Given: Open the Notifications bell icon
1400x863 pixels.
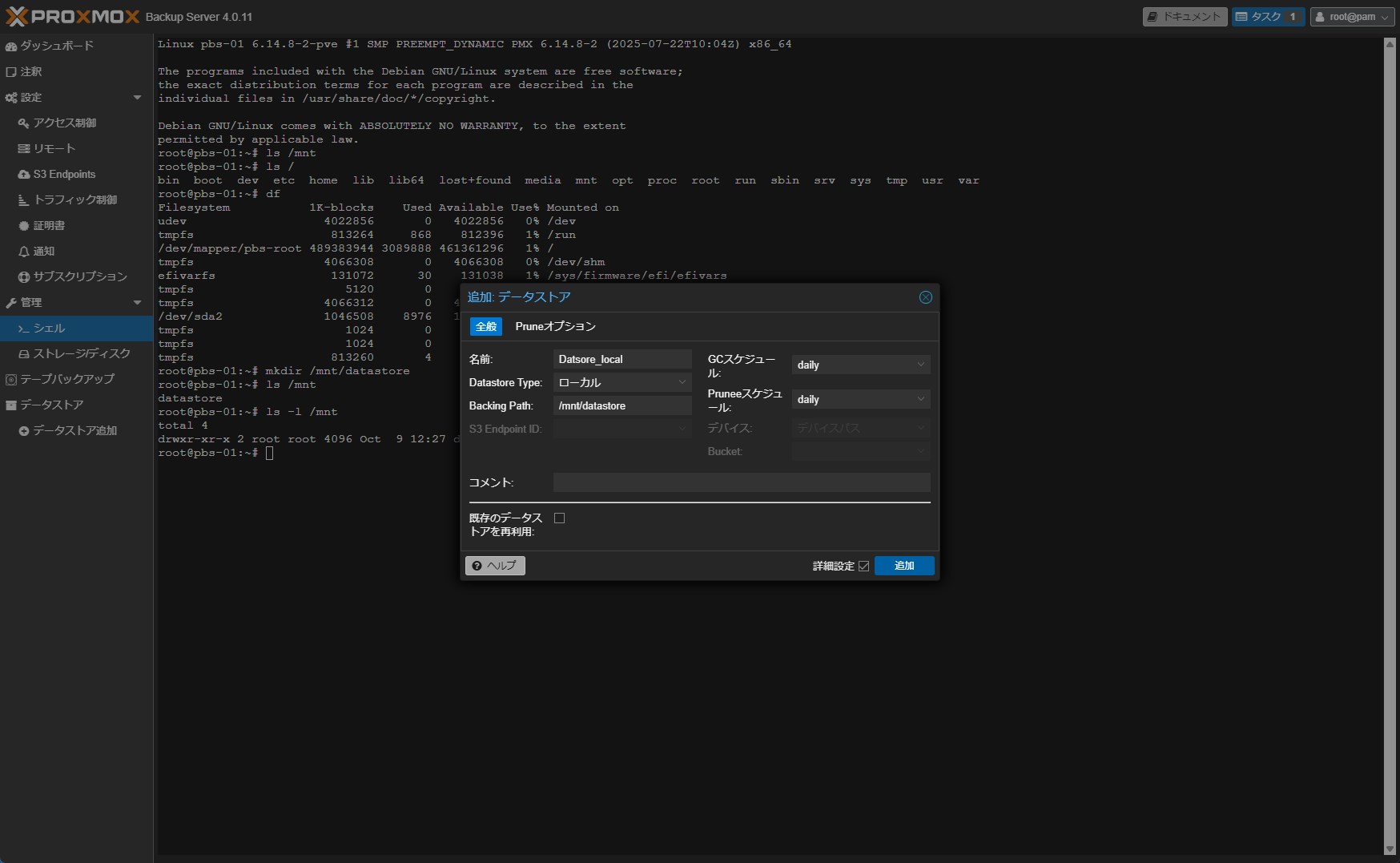Looking at the screenshot, I should click(x=24, y=252).
